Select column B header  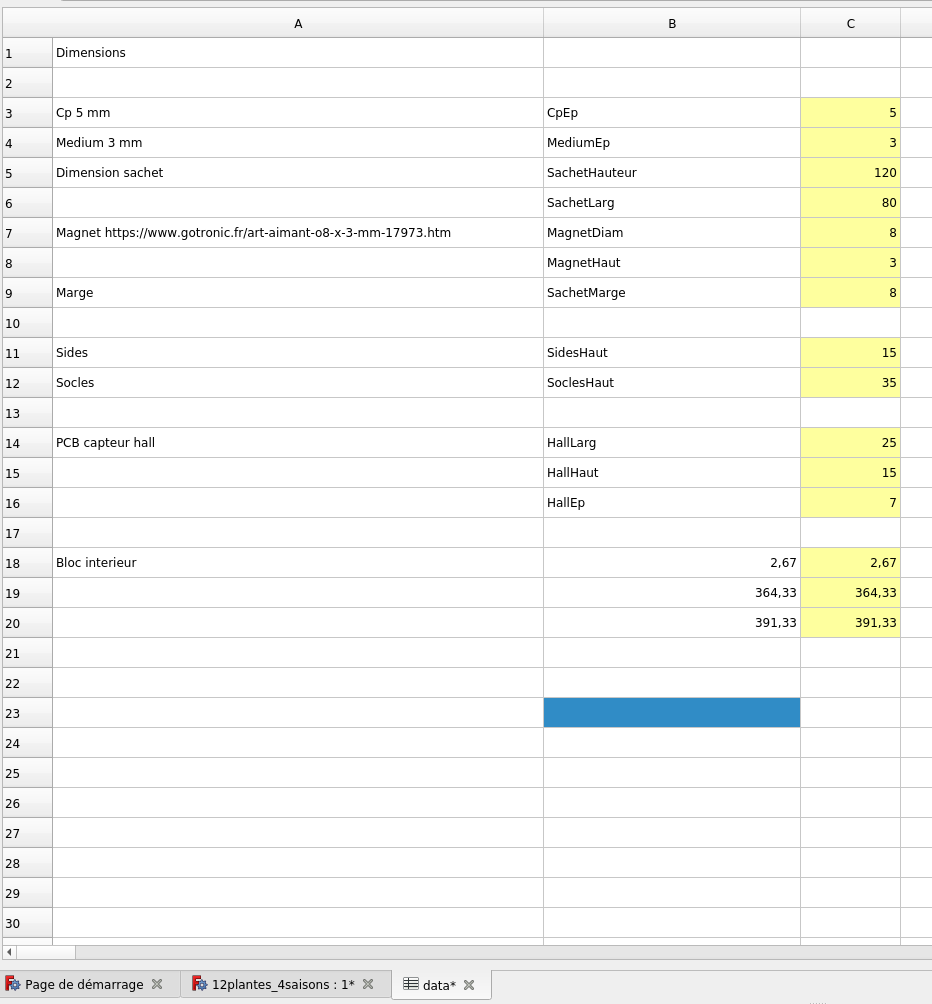(671, 24)
